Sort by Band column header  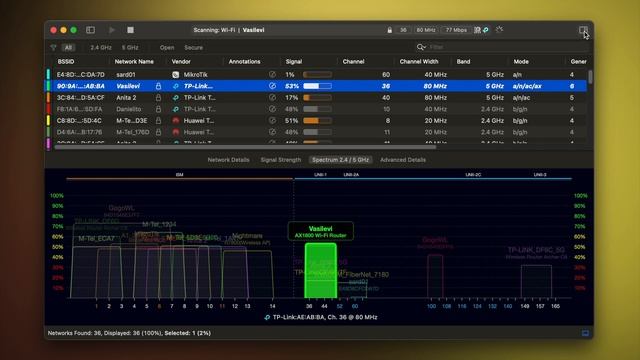tap(463, 62)
